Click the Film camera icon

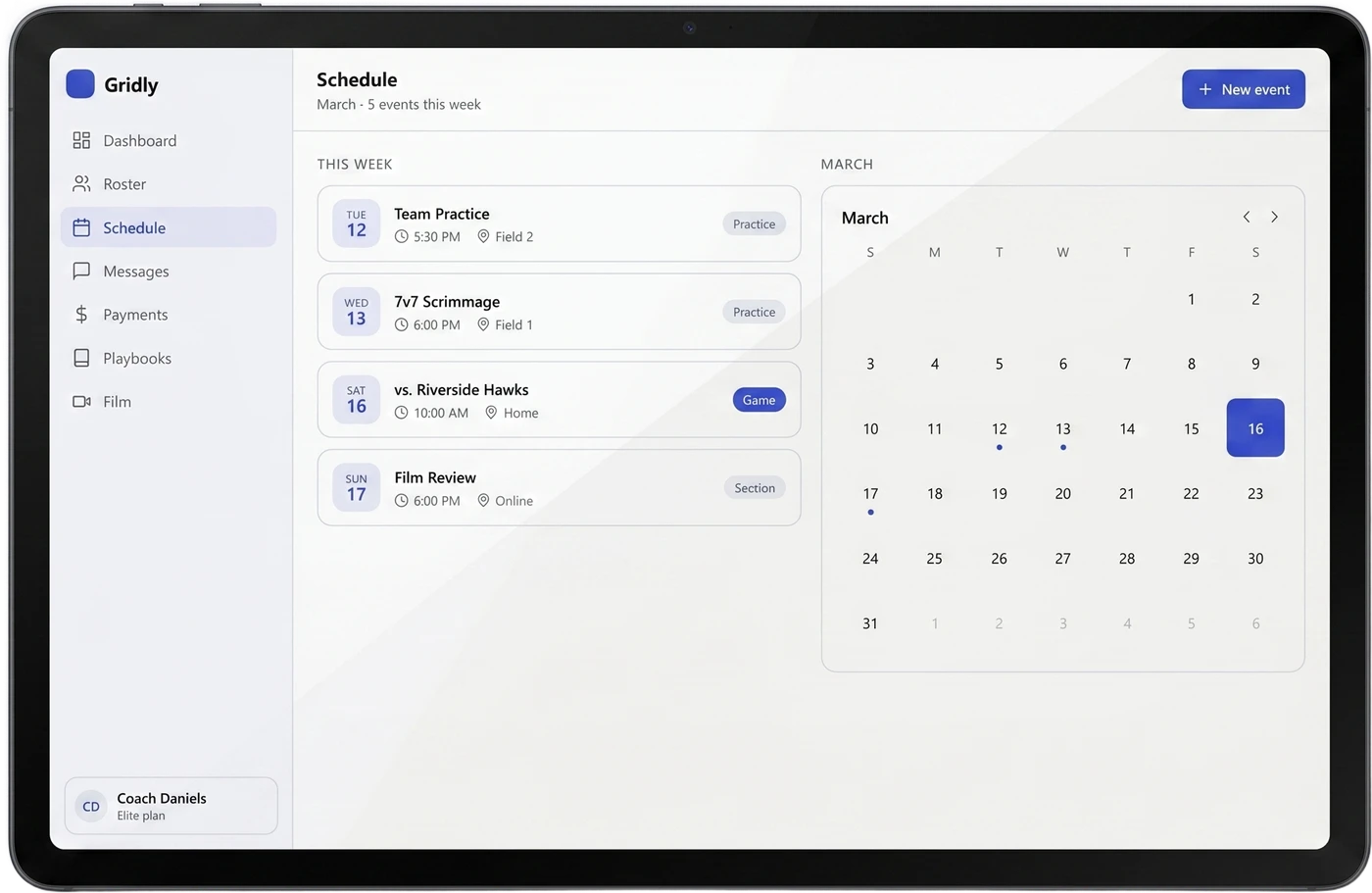click(81, 401)
